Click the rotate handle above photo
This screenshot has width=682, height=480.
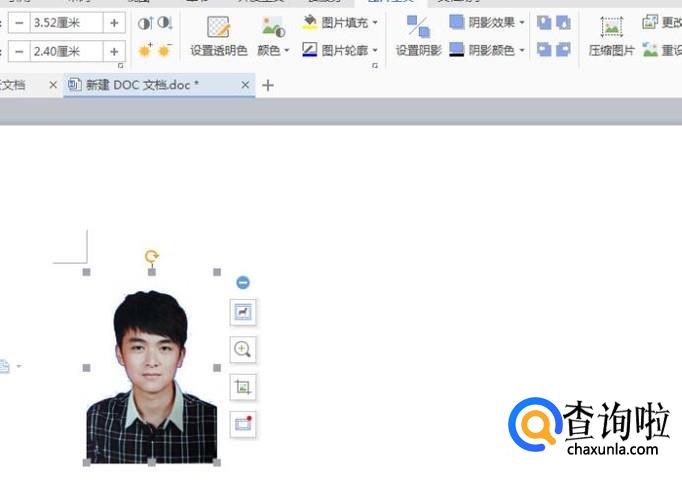[151, 256]
